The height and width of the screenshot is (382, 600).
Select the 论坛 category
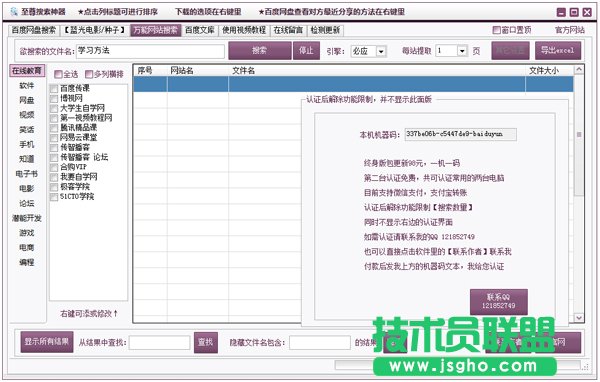click(27, 203)
